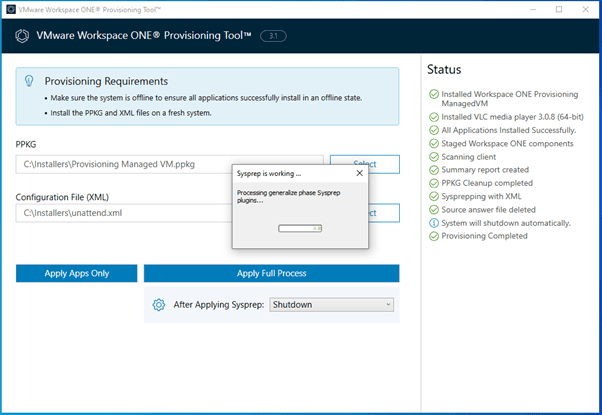This screenshot has width=602, height=415.
Task: Close the Provisioning Tool window
Action: tap(585, 9)
